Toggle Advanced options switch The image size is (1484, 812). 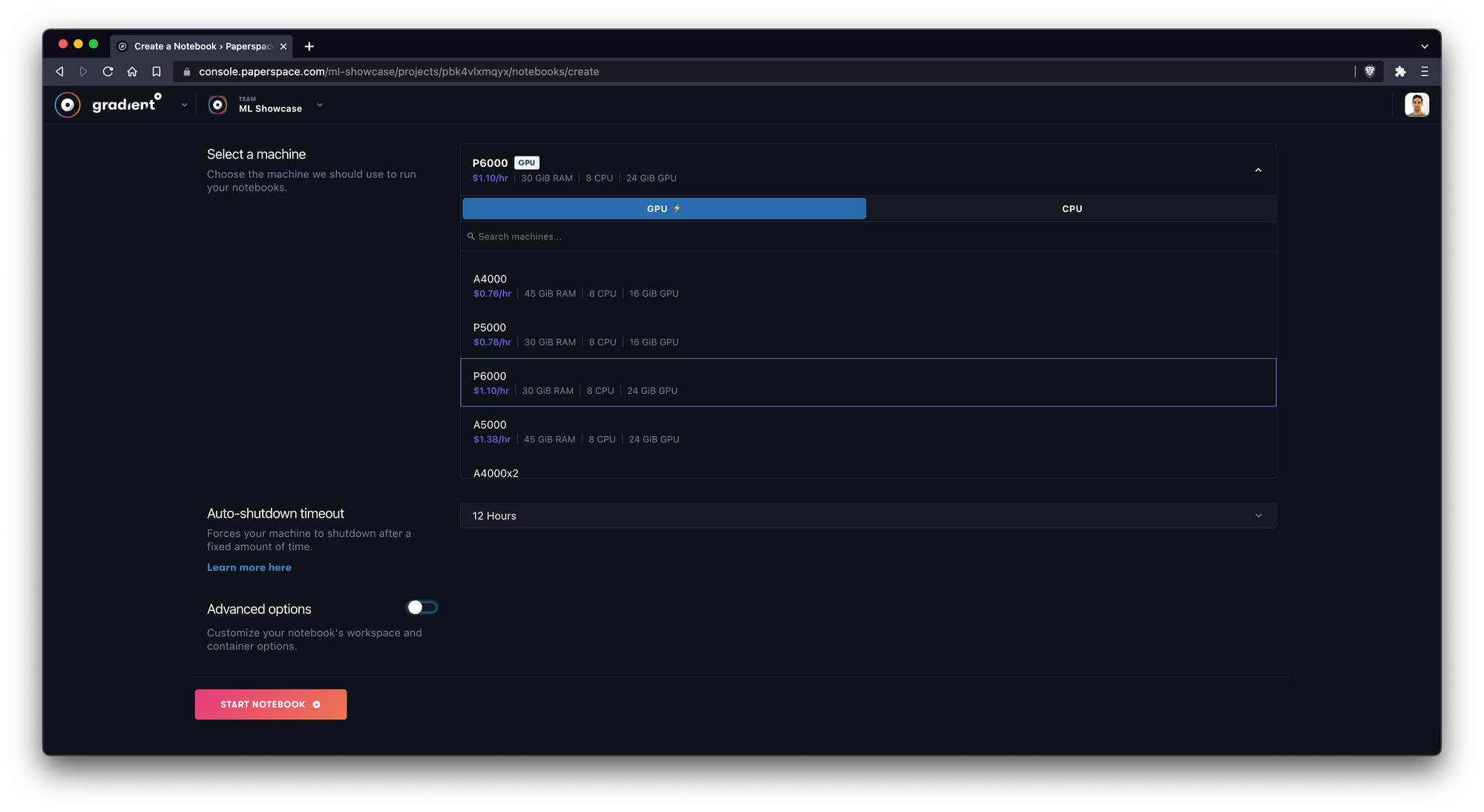pos(422,607)
